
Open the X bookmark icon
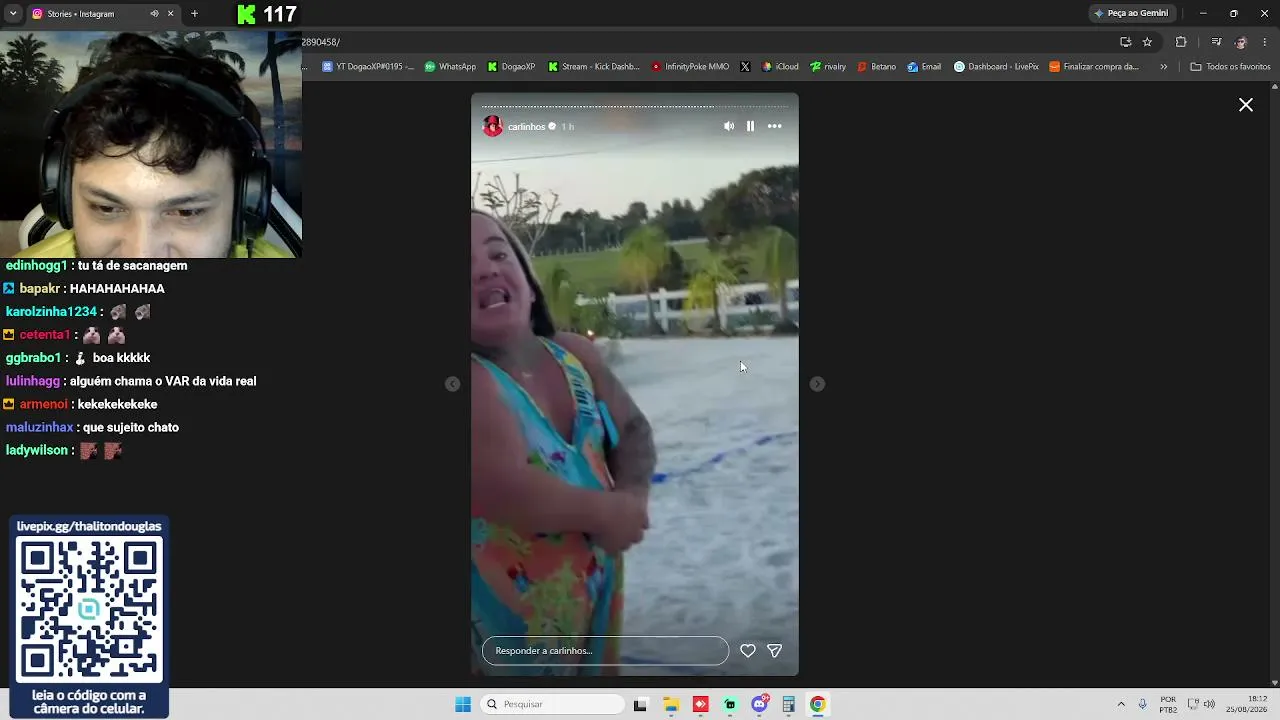pos(745,67)
